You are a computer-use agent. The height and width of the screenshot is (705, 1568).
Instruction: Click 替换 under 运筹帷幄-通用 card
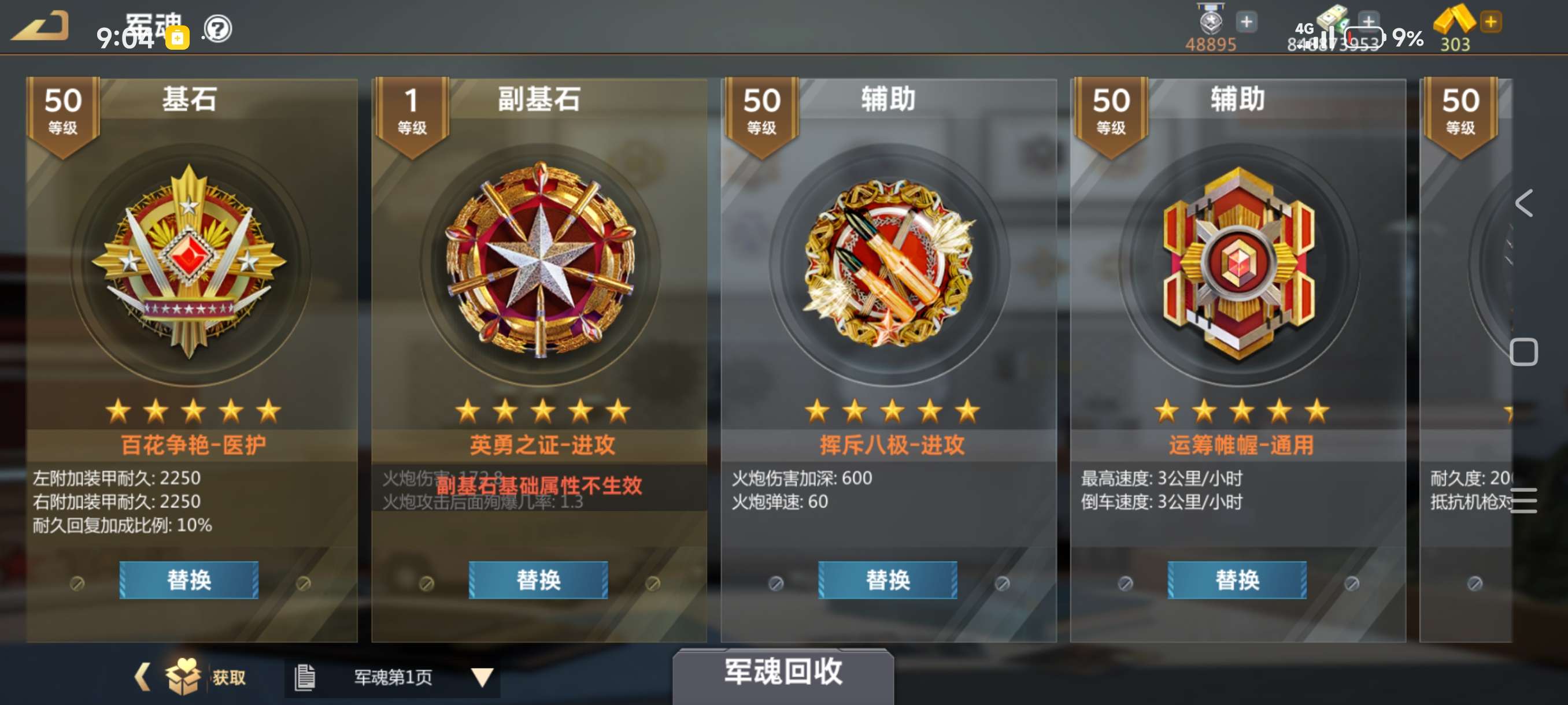pos(1237,580)
